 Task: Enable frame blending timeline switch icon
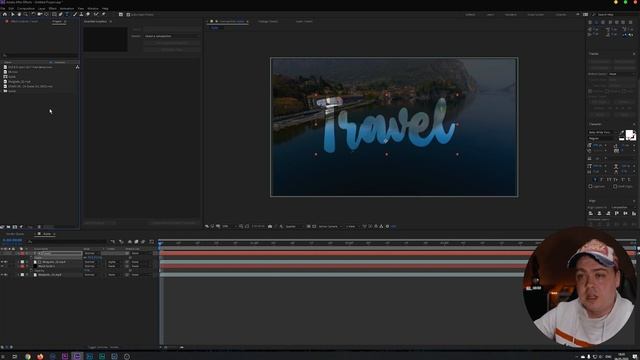136,242
